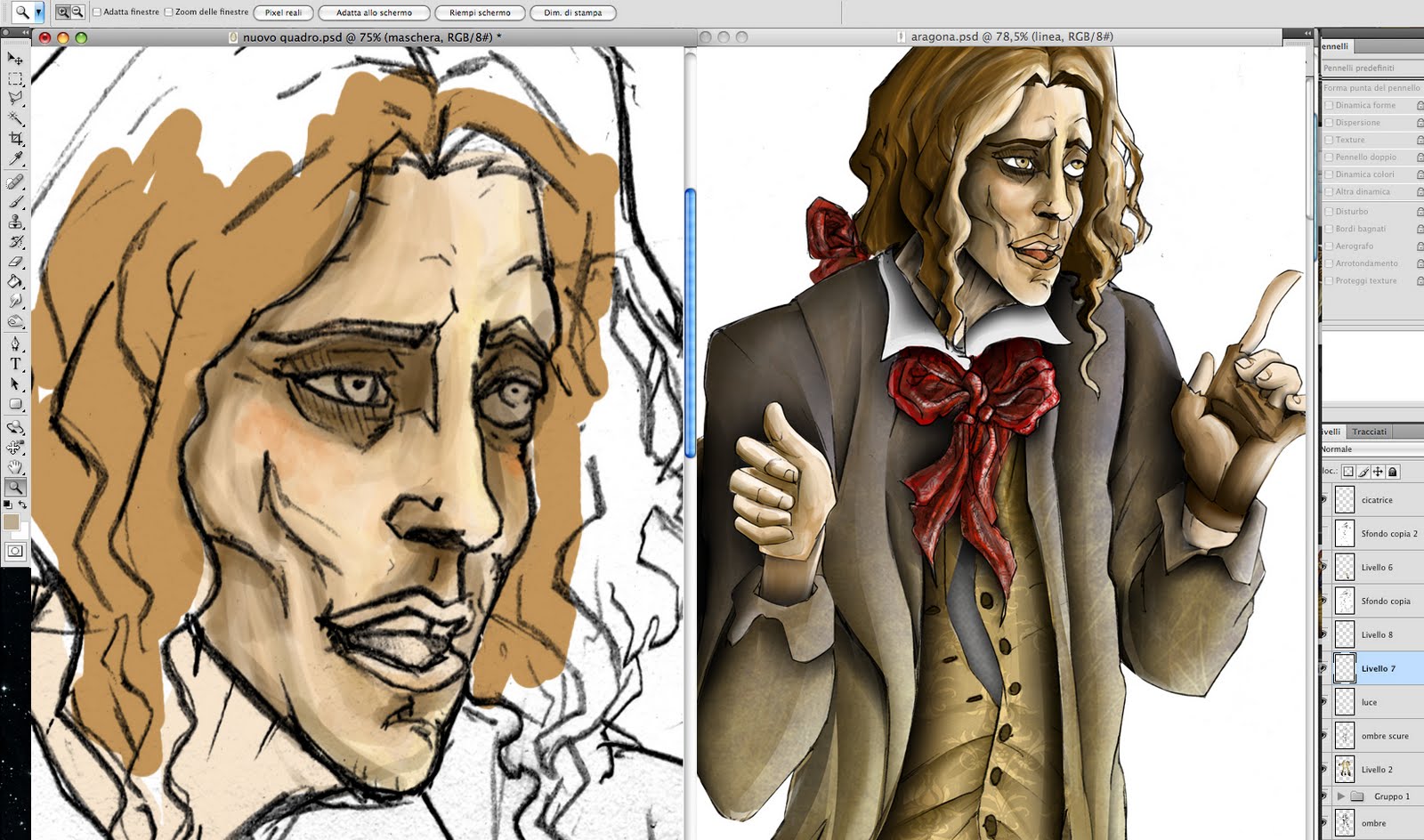The width and height of the screenshot is (1424, 840).
Task: Select the Clone Stamp tool
Action: coord(15,222)
